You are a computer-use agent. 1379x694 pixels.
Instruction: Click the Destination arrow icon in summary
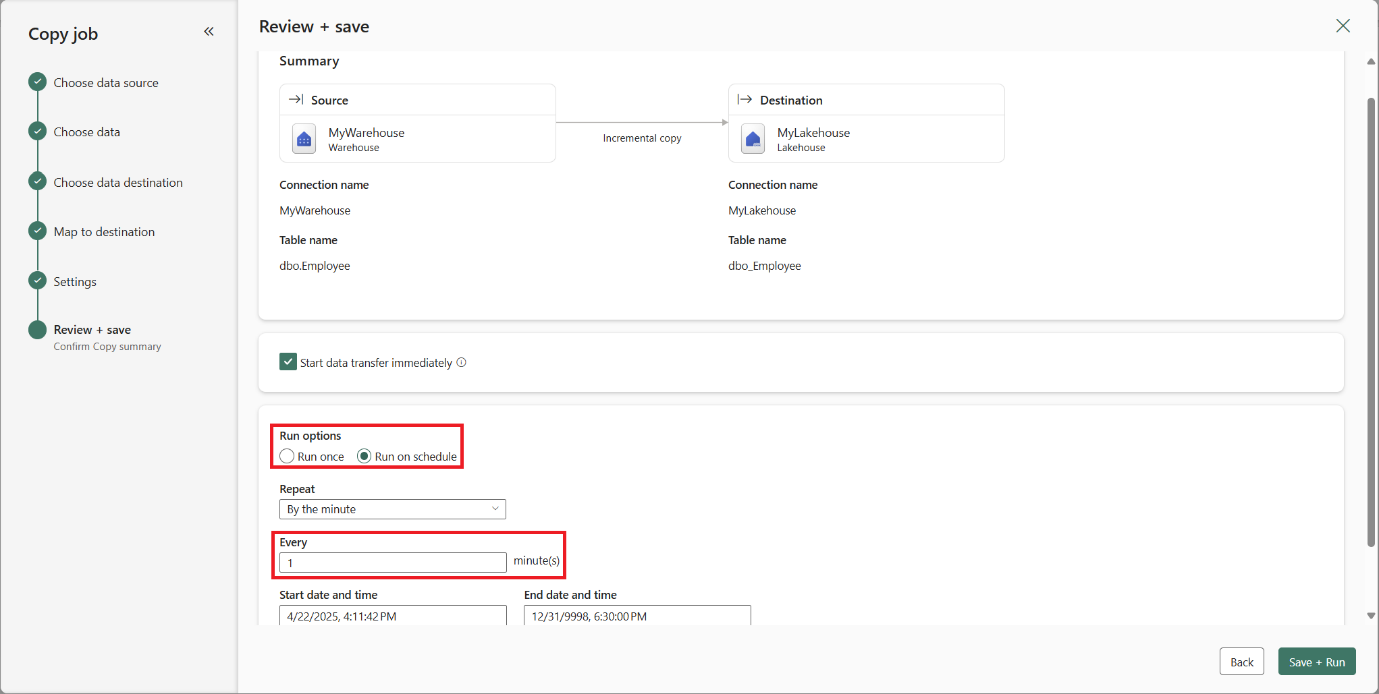pos(744,100)
